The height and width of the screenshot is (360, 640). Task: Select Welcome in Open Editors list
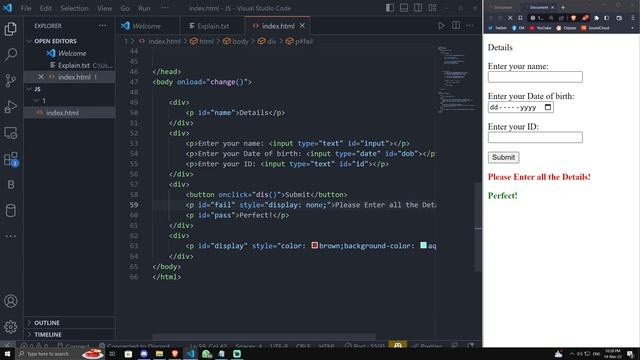tap(69, 53)
